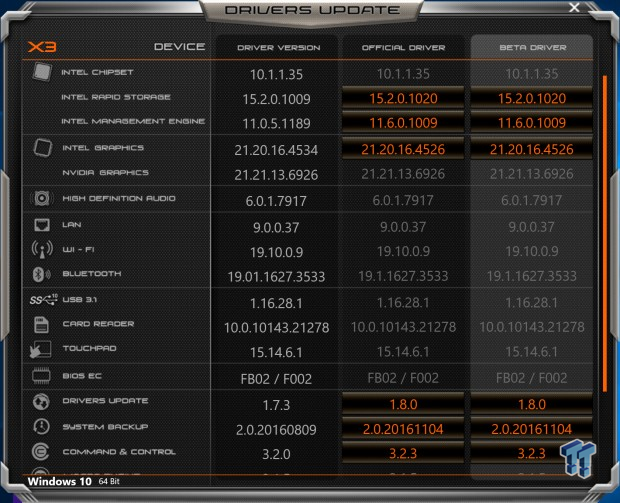The image size is (620, 503).
Task: Install official Intel Graphics 21.20.16.4526
Action: (x=403, y=149)
